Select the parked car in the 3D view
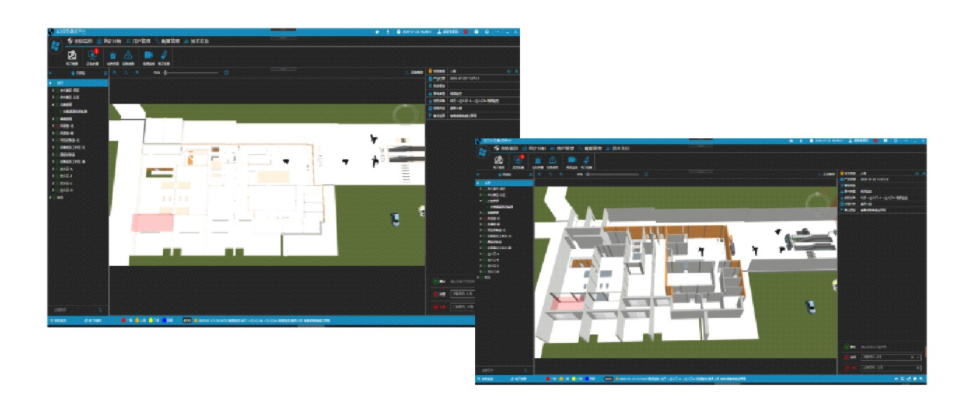This screenshot has height=400, width=955. click(810, 306)
